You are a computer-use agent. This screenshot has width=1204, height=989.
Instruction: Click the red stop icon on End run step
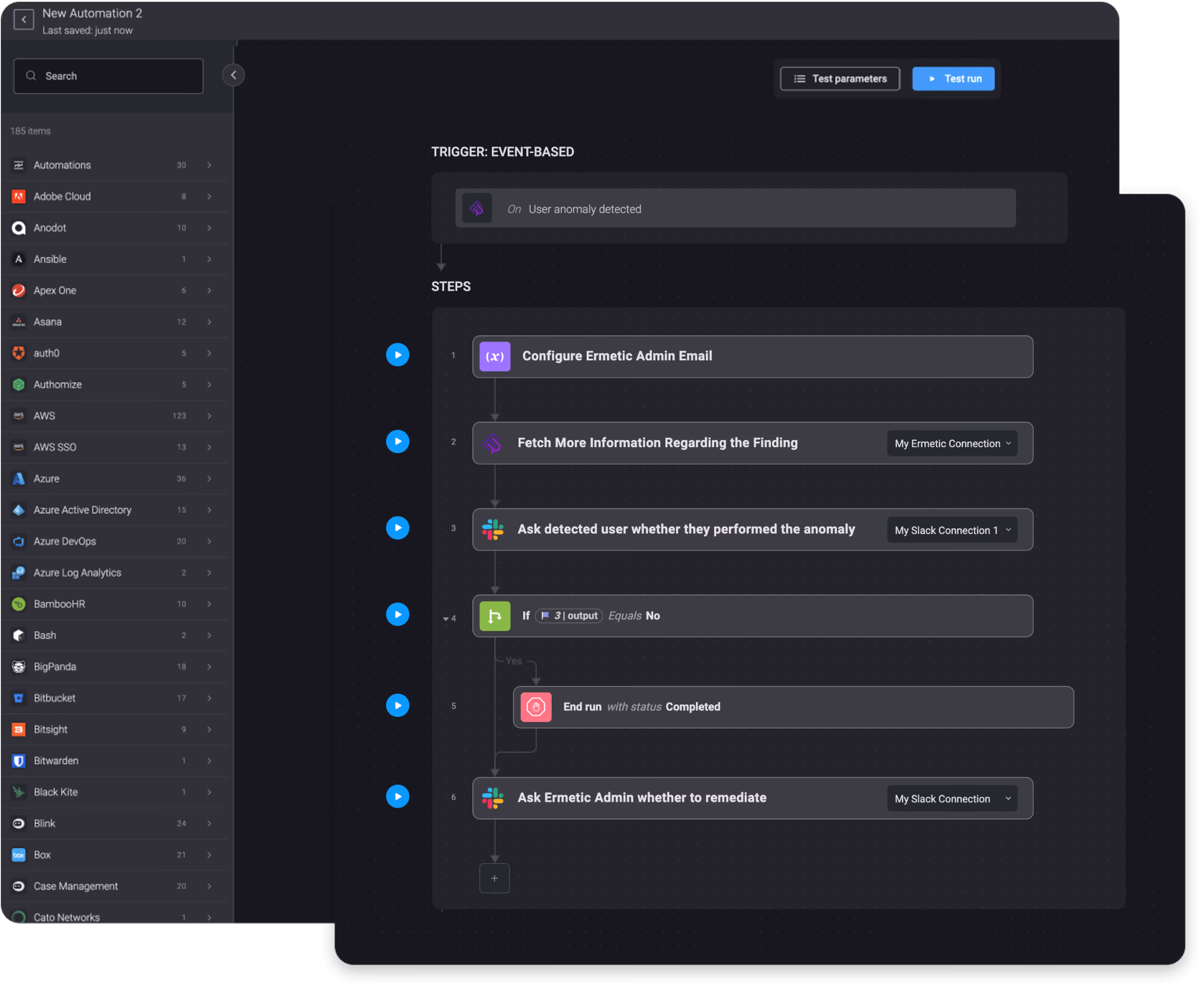[537, 708]
